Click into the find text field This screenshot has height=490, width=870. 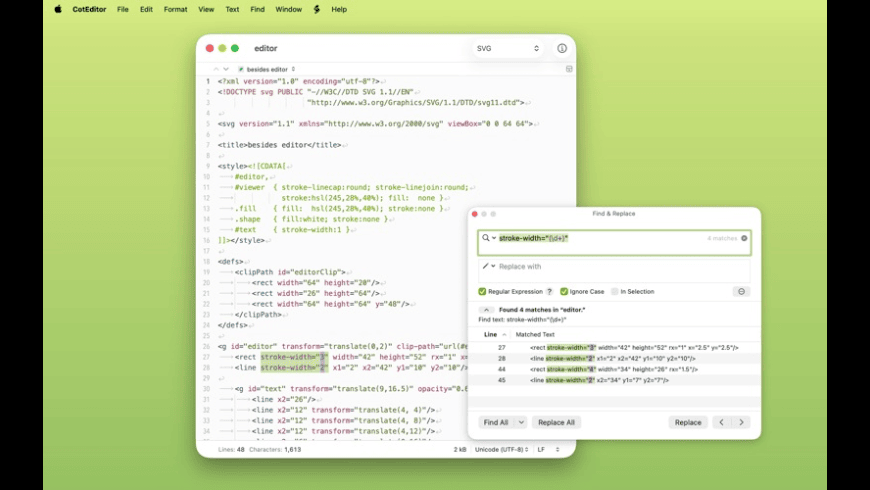(614, 243)
